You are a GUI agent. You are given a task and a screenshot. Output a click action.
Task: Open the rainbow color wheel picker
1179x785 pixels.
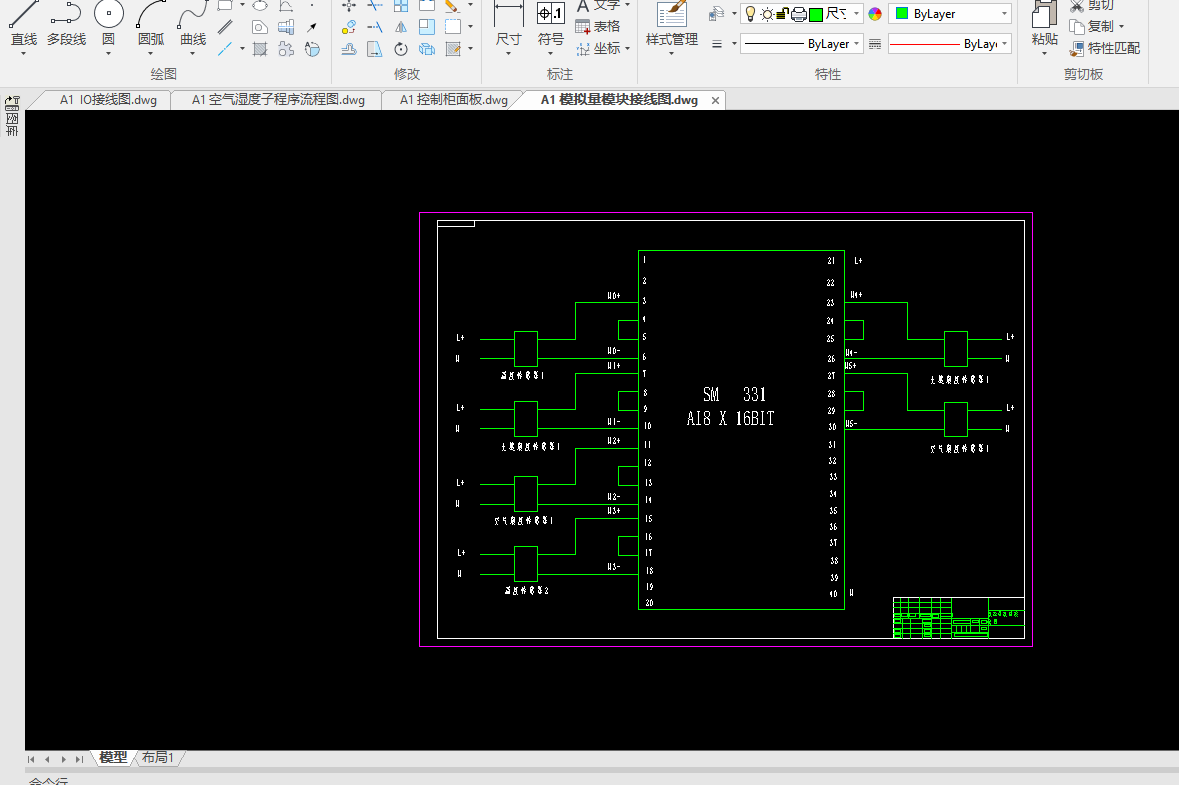point(875,14)
